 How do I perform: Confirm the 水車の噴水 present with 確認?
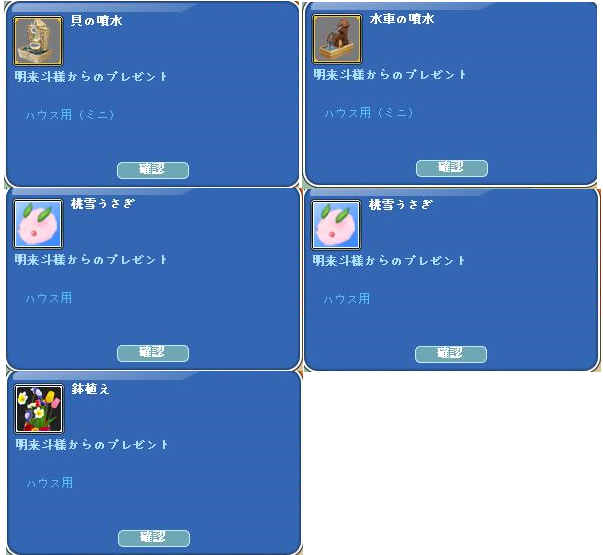(451, 168)
